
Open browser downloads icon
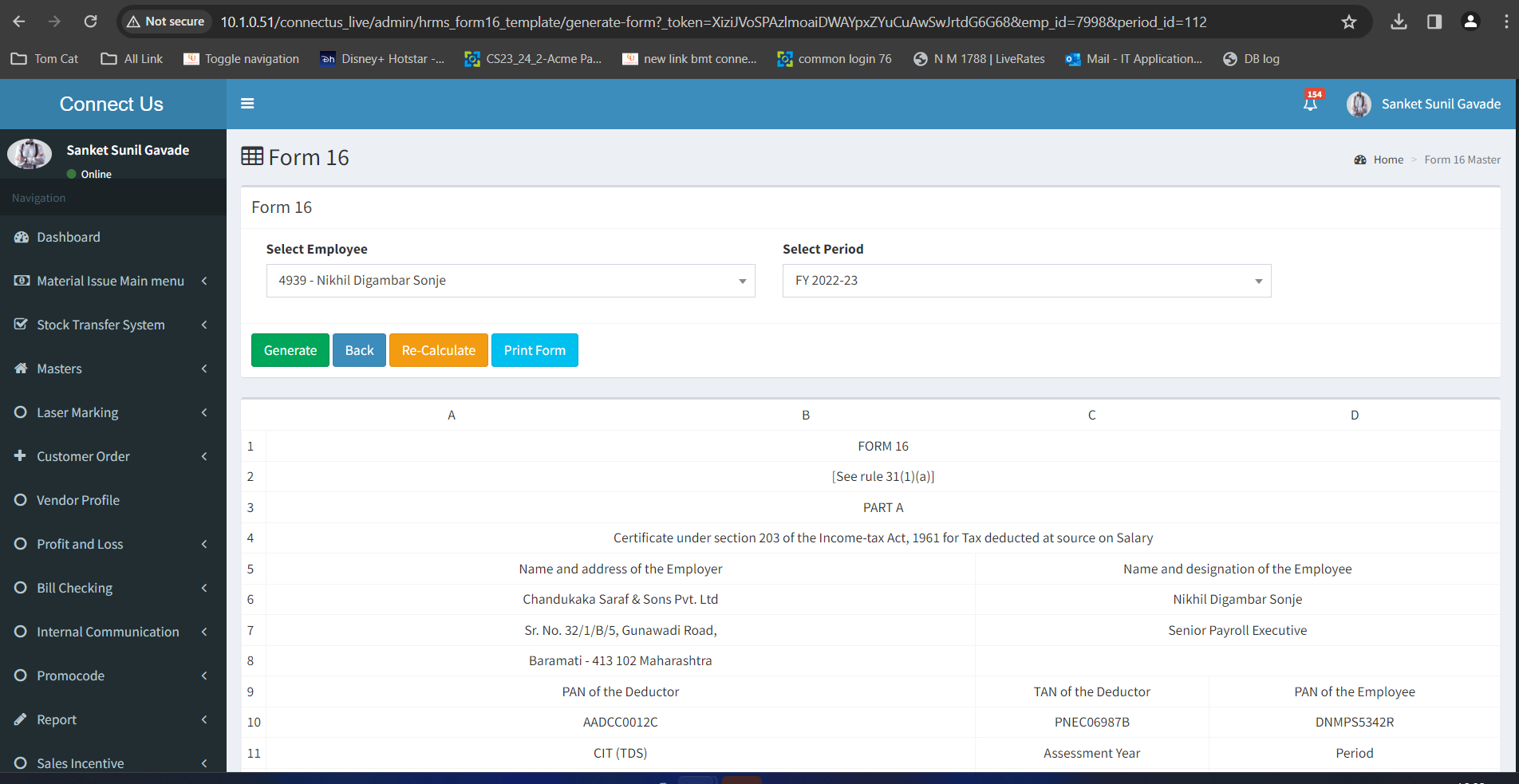(1399, 22)
